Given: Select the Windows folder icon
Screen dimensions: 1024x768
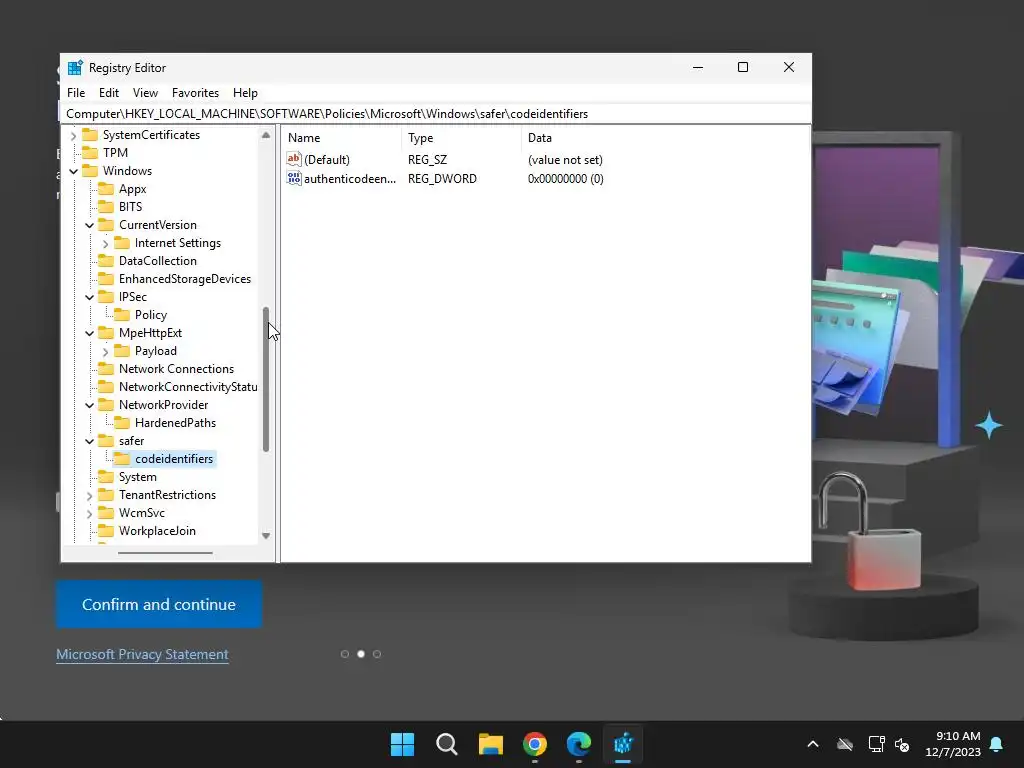Looking at the screenshot, I should pyautogui.click(x=90, y=170).
